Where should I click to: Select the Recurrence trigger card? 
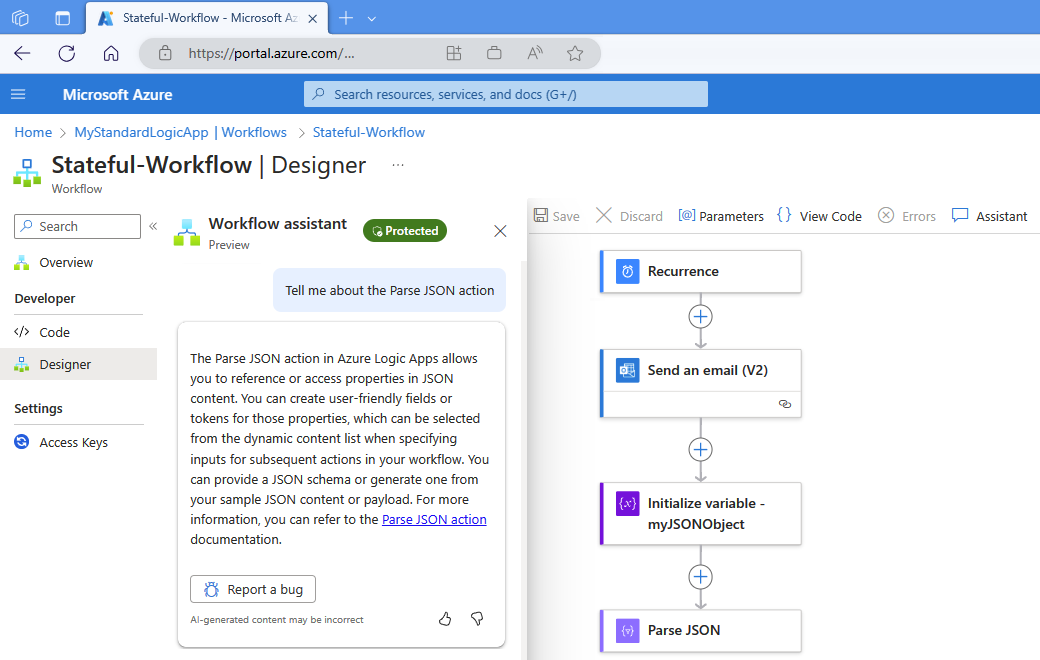click(x=700, y=271)
